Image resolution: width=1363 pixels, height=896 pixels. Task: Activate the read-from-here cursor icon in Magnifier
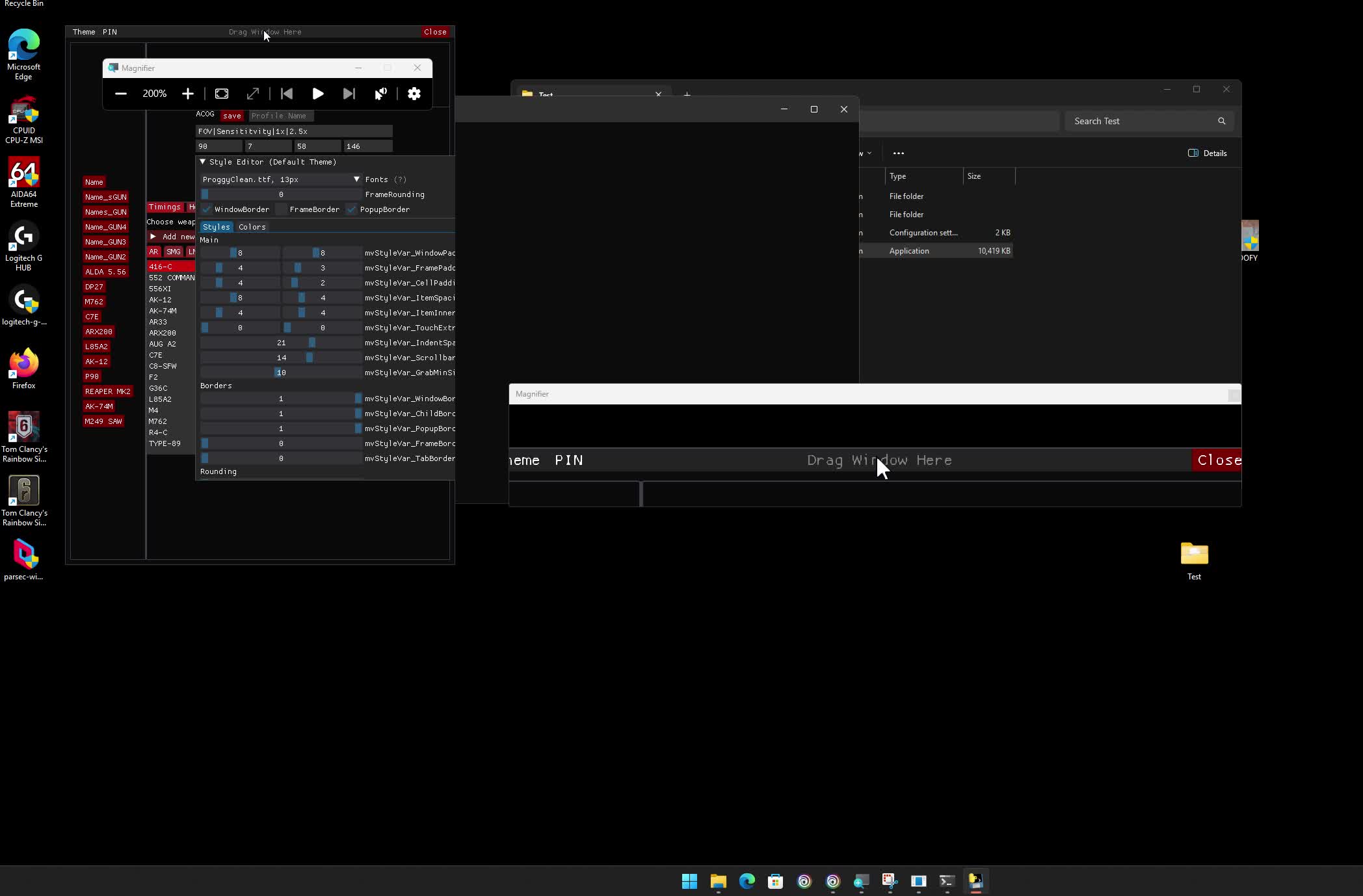[x=380, y=94]
